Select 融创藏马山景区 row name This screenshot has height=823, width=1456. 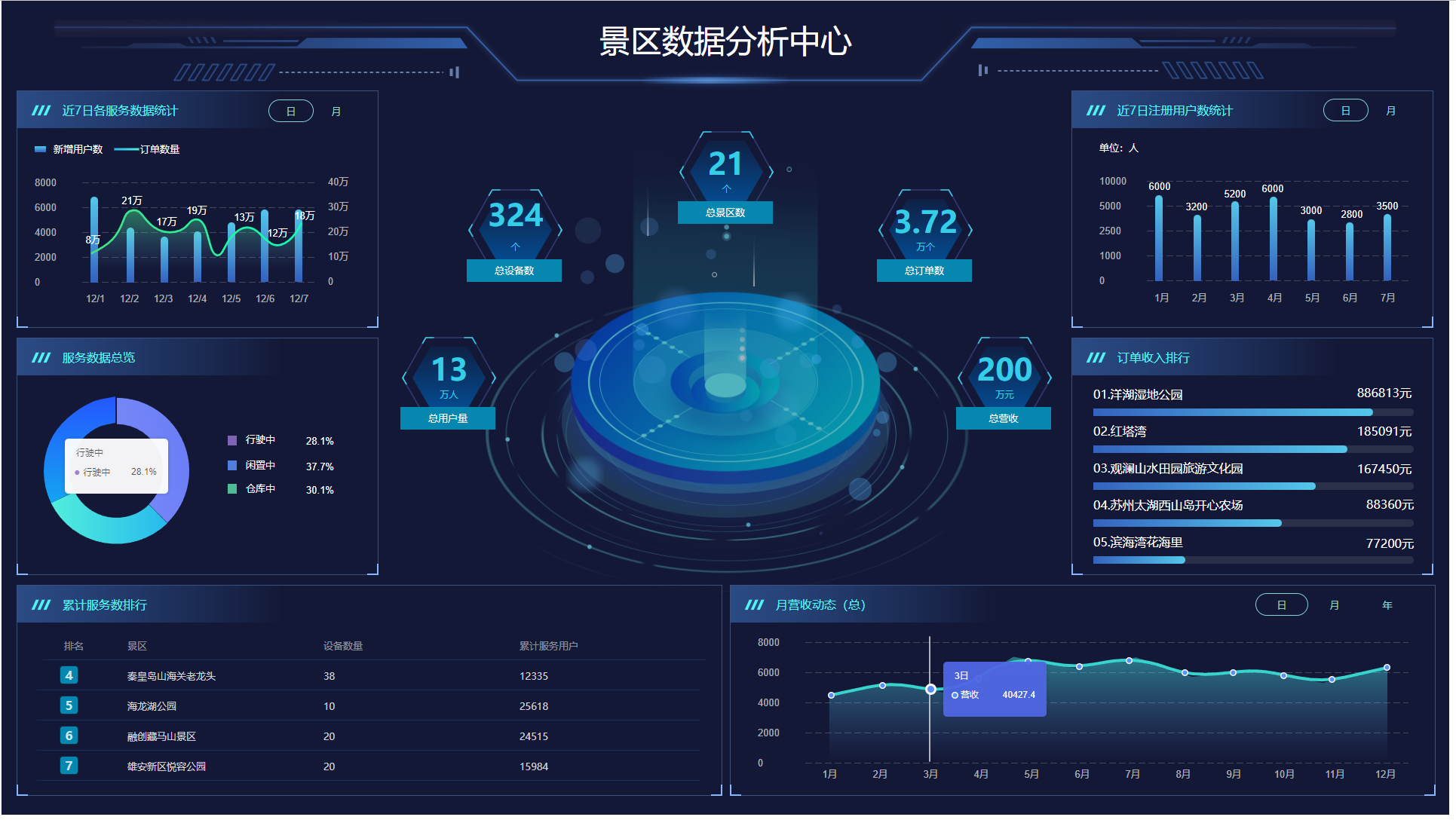[x=161, y=737]
